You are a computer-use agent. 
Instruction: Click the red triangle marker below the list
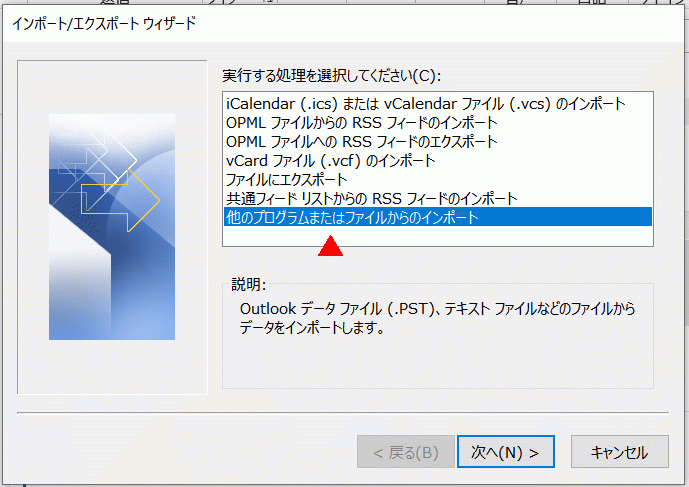click(330, 246)
